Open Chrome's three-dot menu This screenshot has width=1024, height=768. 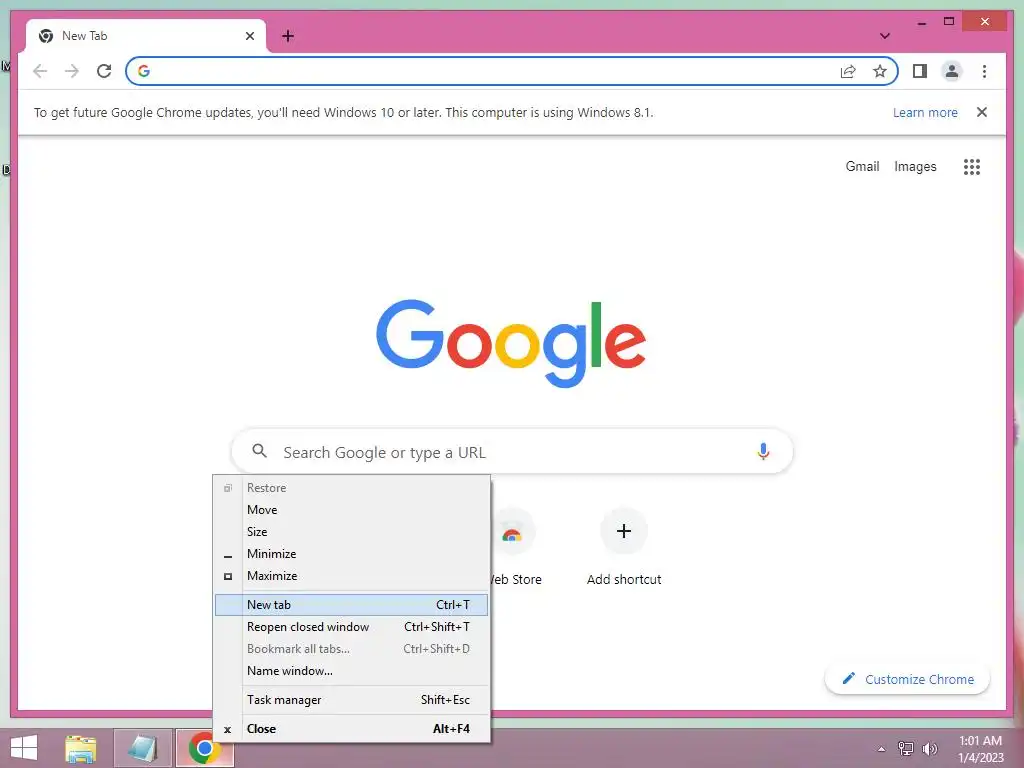(984, 71)
